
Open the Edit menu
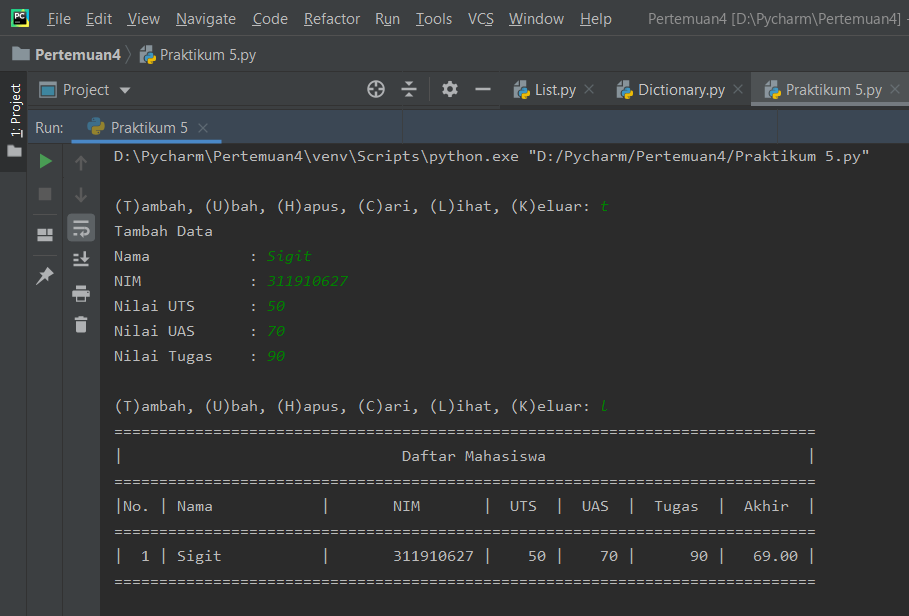(99, 19)
